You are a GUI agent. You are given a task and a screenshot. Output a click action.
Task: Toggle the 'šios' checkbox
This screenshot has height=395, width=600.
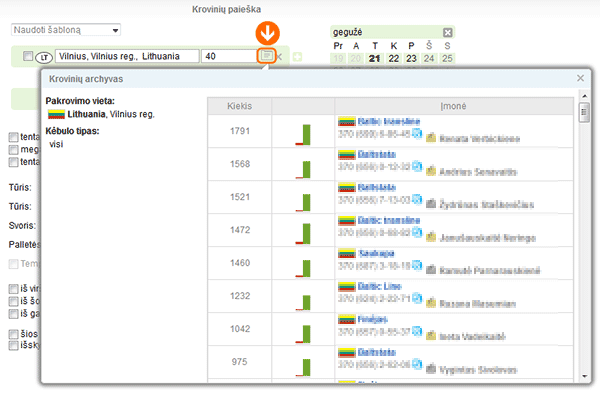point(13,334)
